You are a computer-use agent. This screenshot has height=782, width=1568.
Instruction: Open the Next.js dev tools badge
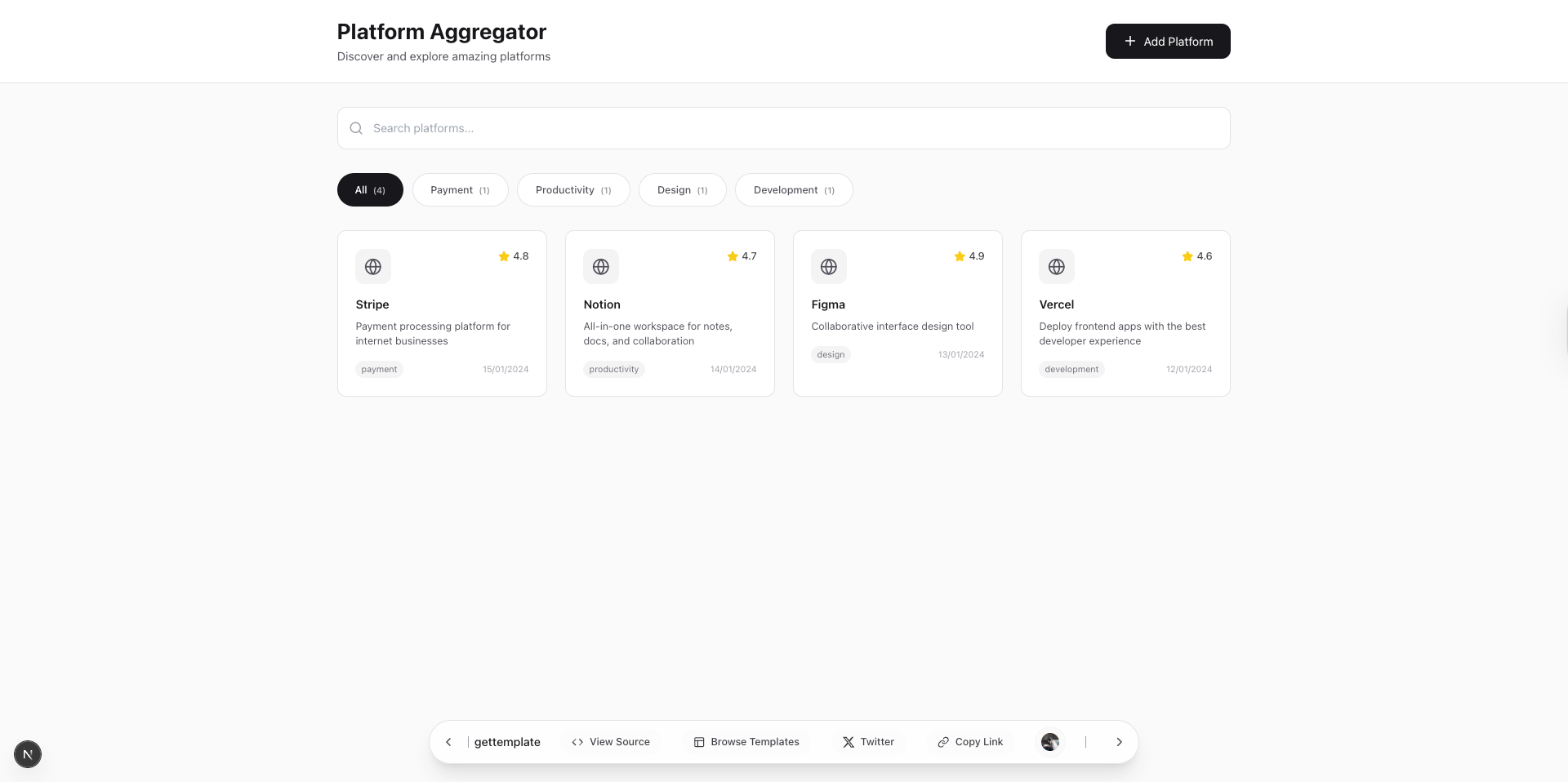pyautogui.click(x=28, y=754)
